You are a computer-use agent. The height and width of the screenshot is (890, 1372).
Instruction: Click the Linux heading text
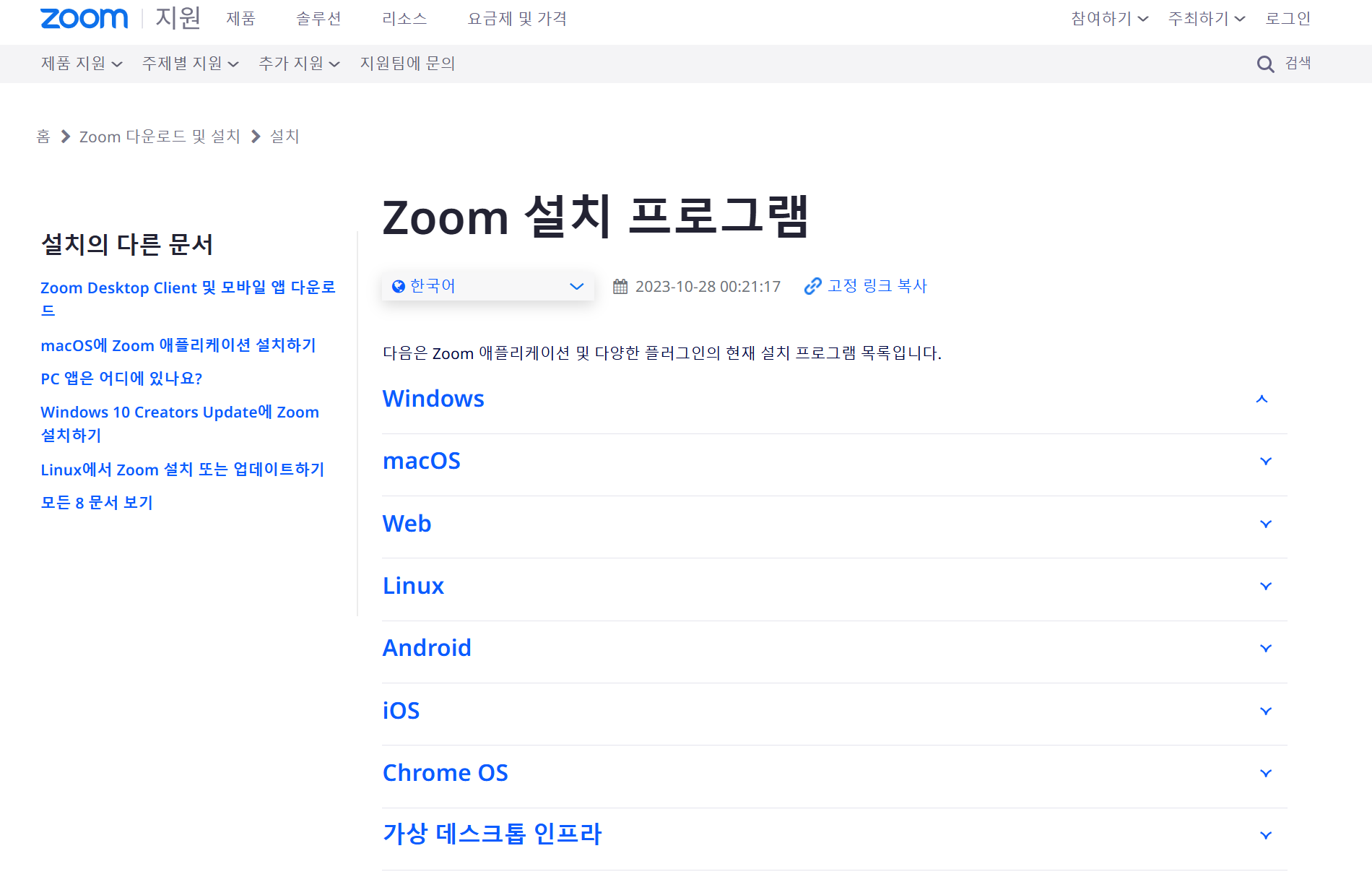[x=413, y=586]
